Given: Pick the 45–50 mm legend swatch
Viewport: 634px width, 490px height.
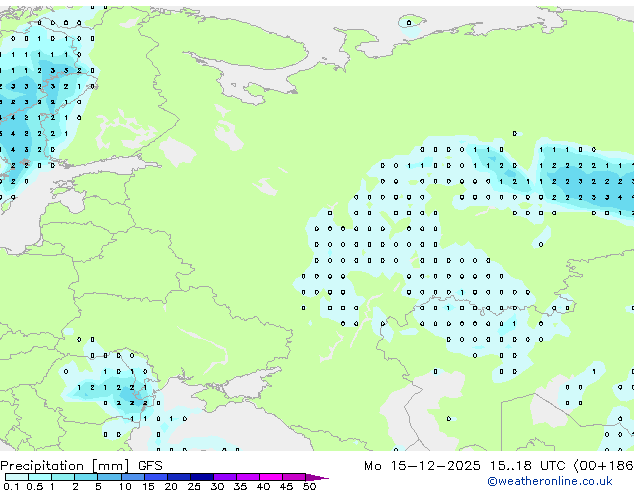Looking at the screenshot, I should [x=294, y=477].
